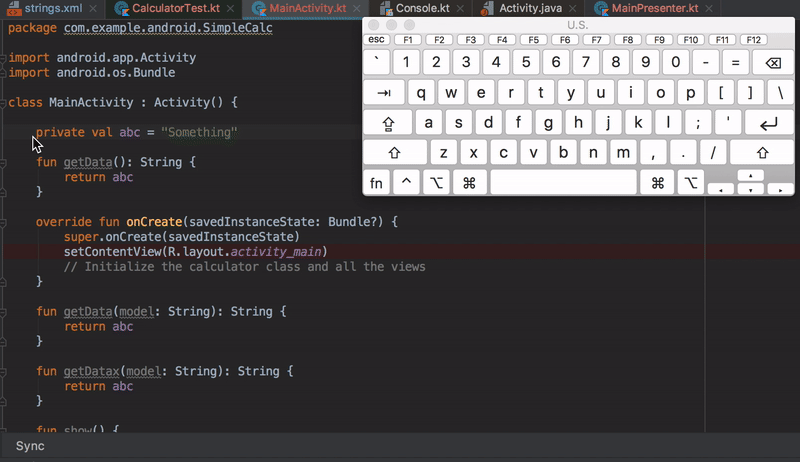Collapse the import statements fold marker
Viewport: 800px width, 462px height.
coord(3,58)
